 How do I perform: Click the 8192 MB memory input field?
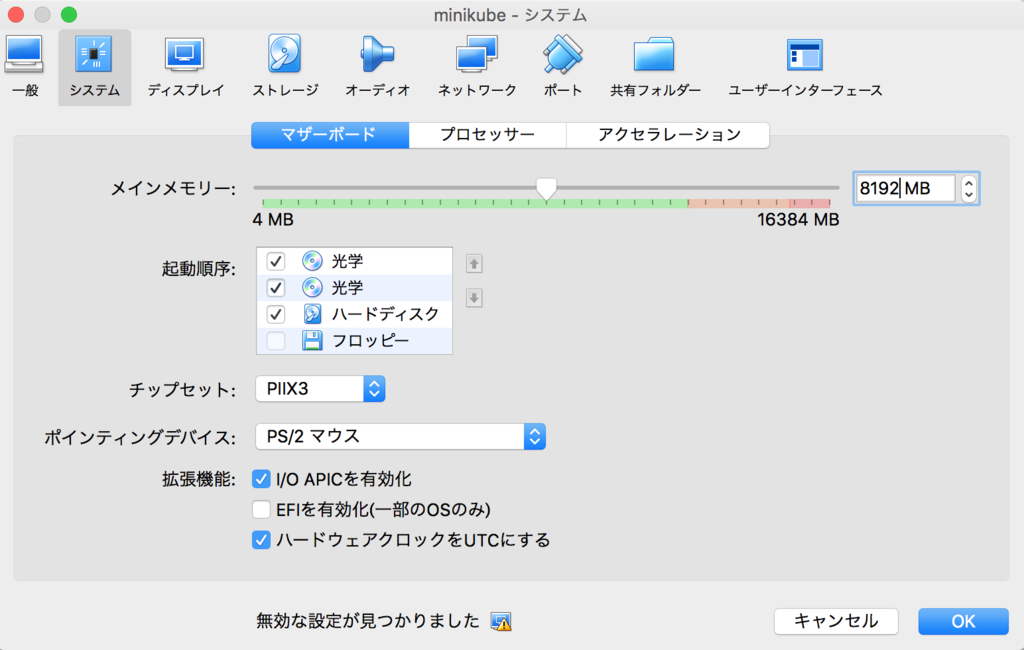click(x=905, y=189)
